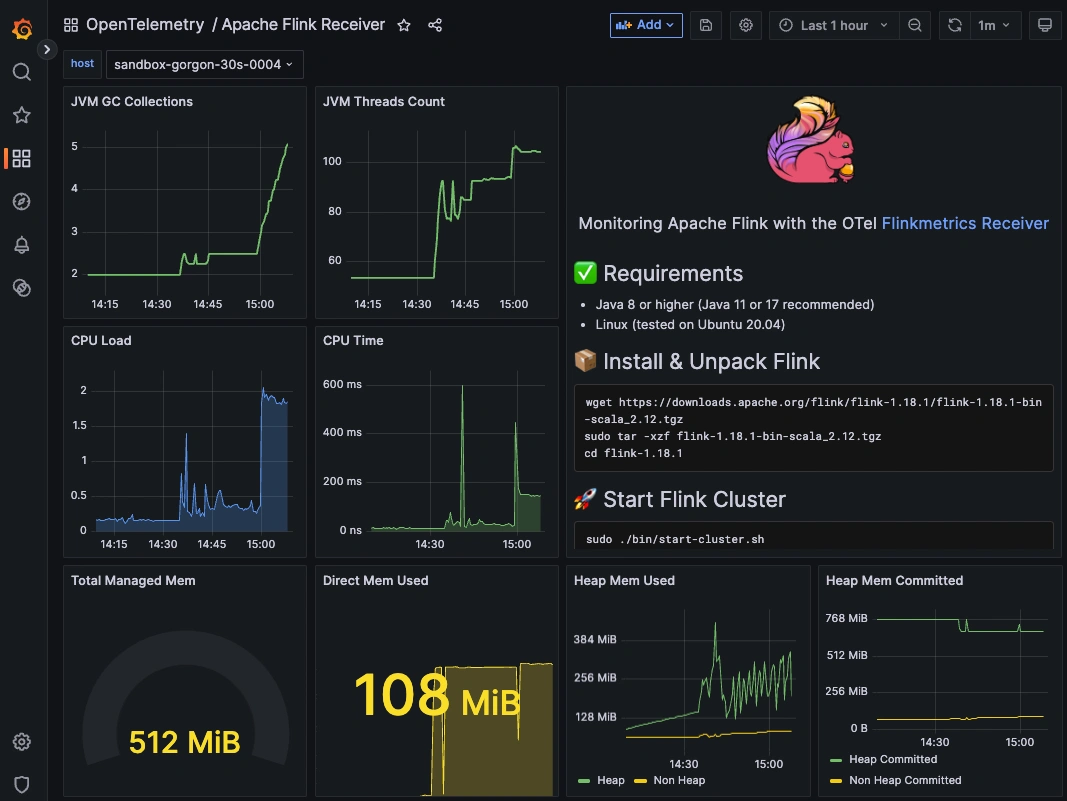
Task: Click the Apache Flink Receiver breadcrumb title
Action: tap(303, 24)
